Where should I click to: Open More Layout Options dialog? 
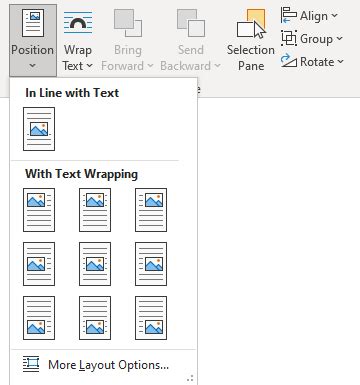[104, 365]
